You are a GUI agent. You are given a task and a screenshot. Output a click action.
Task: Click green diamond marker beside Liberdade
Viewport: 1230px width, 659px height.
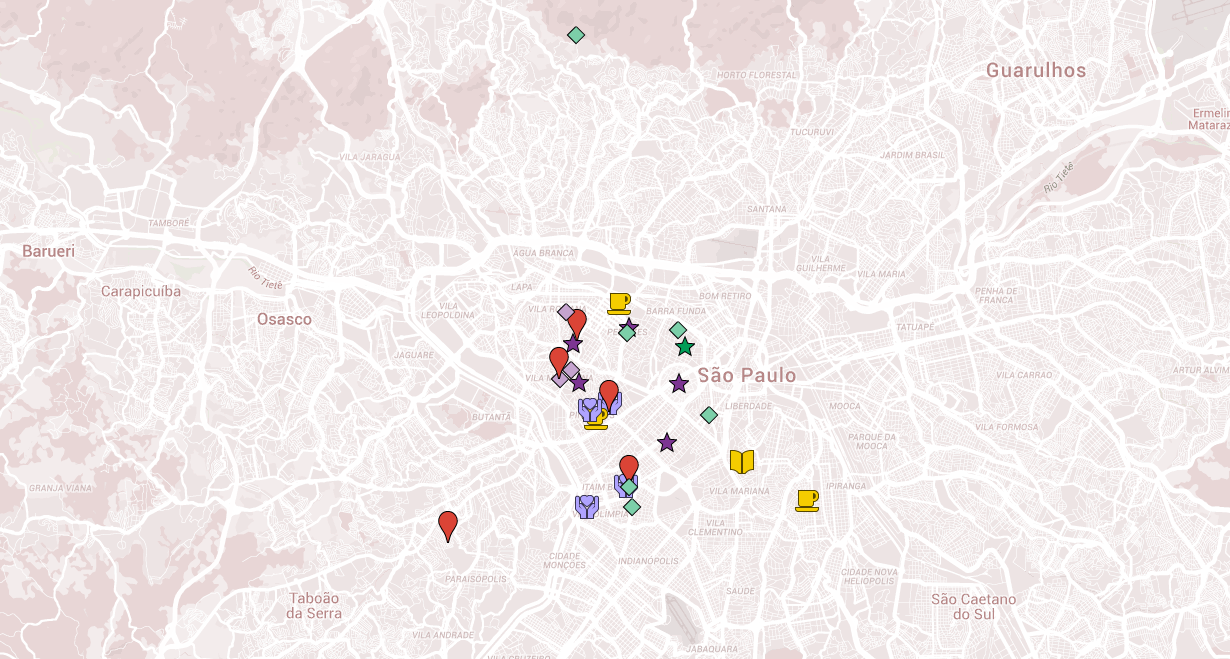[x=709, y=415]
